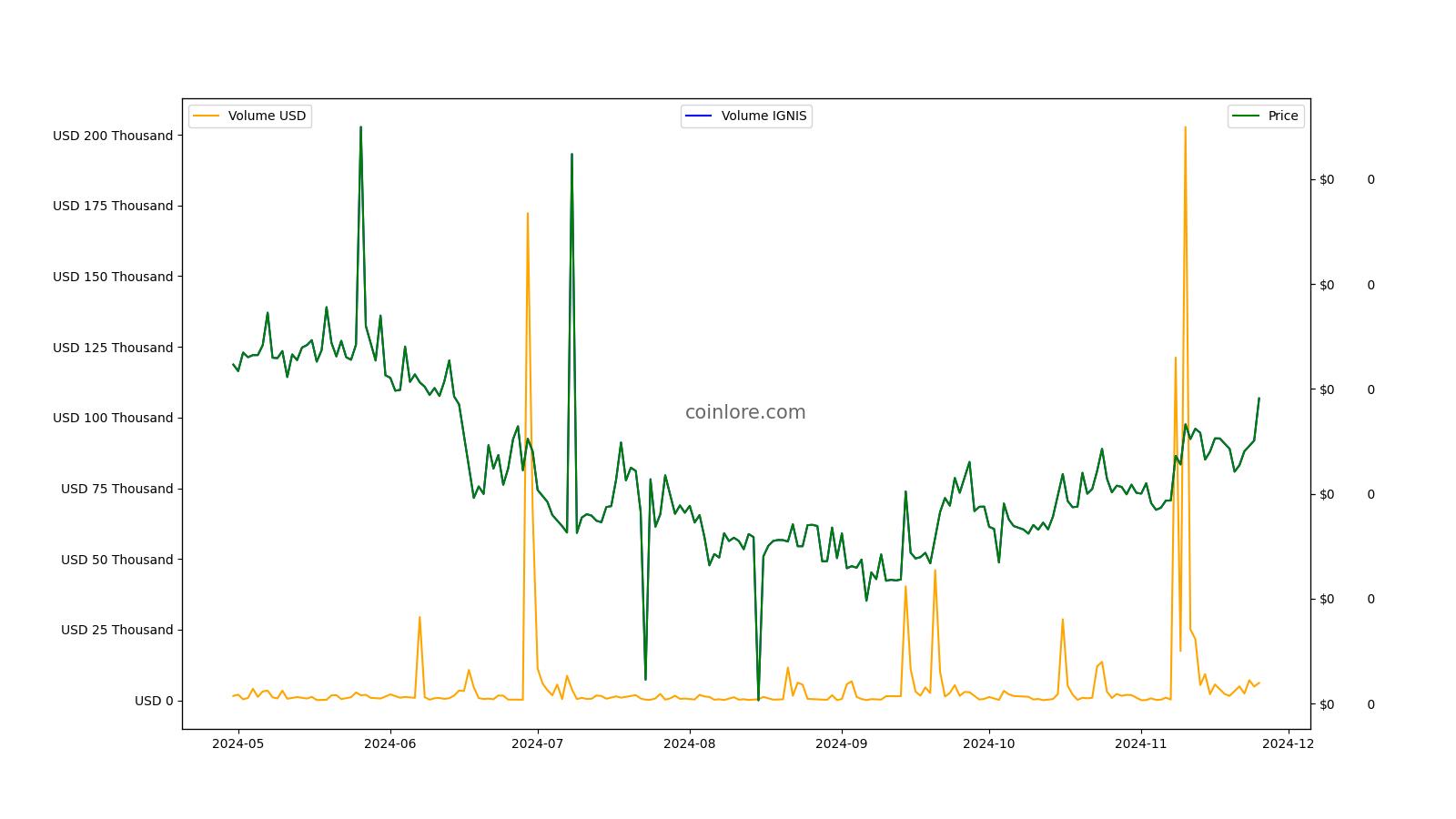This screenshot has height=819, width=1456.
Task: Click the 2024-12 date label
Action: 1288,743
